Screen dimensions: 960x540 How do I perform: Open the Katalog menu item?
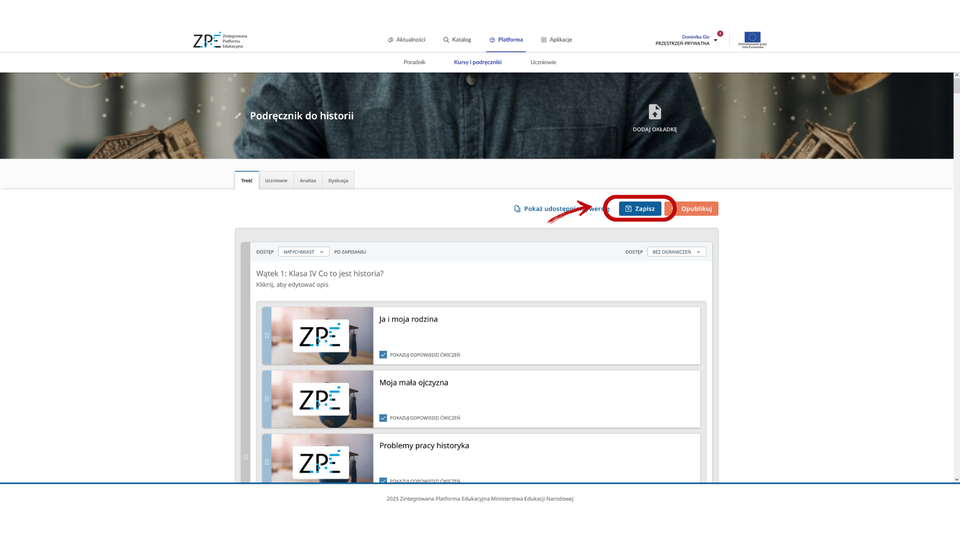457,40
